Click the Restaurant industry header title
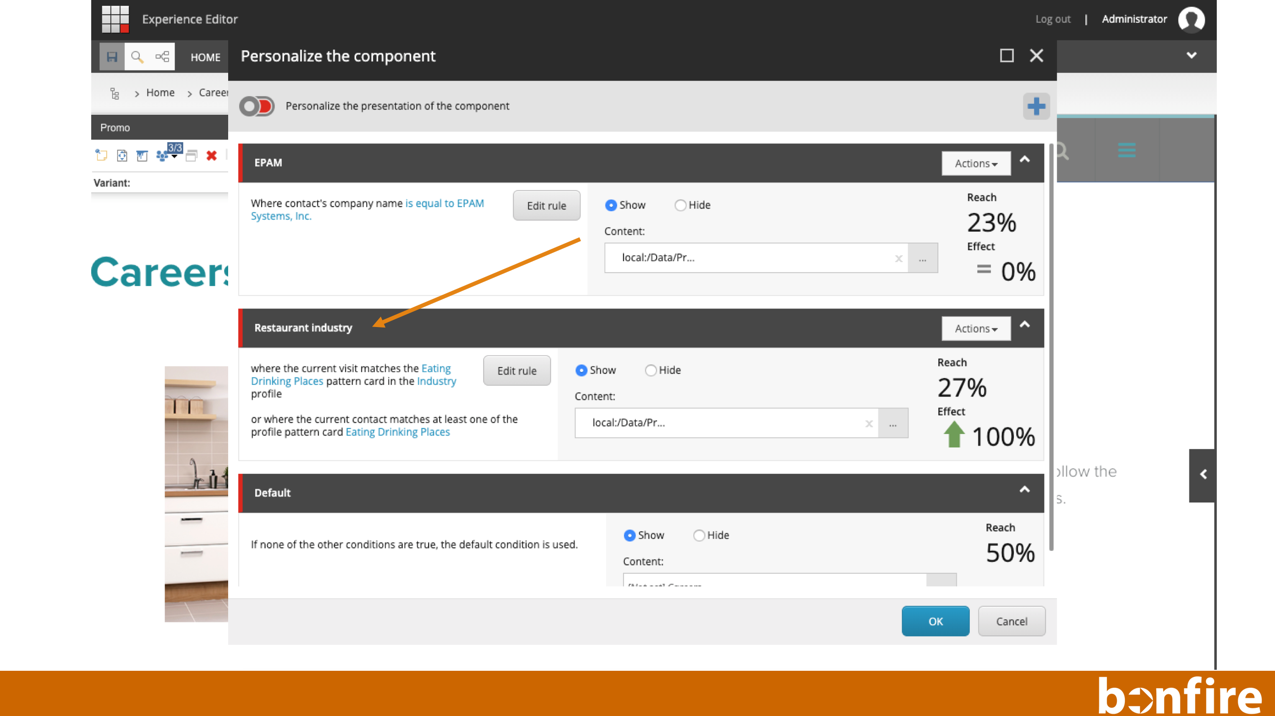 [x=303, y=328]
